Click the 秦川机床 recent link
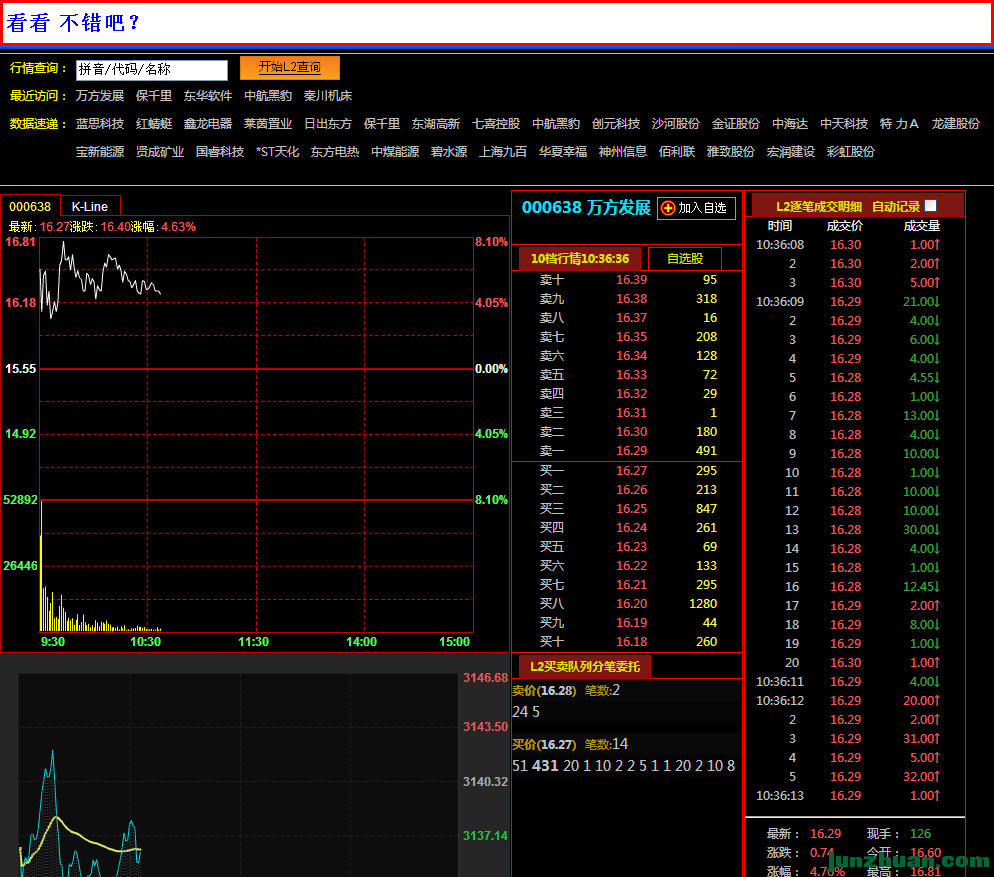994x877 pixels. click(x=328, y=96)
